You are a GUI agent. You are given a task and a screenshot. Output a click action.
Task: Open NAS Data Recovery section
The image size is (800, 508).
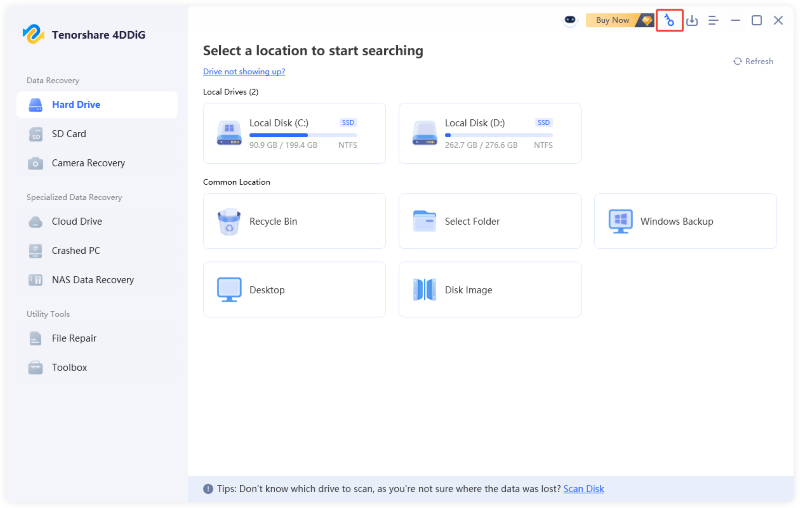tap(97, 280)
